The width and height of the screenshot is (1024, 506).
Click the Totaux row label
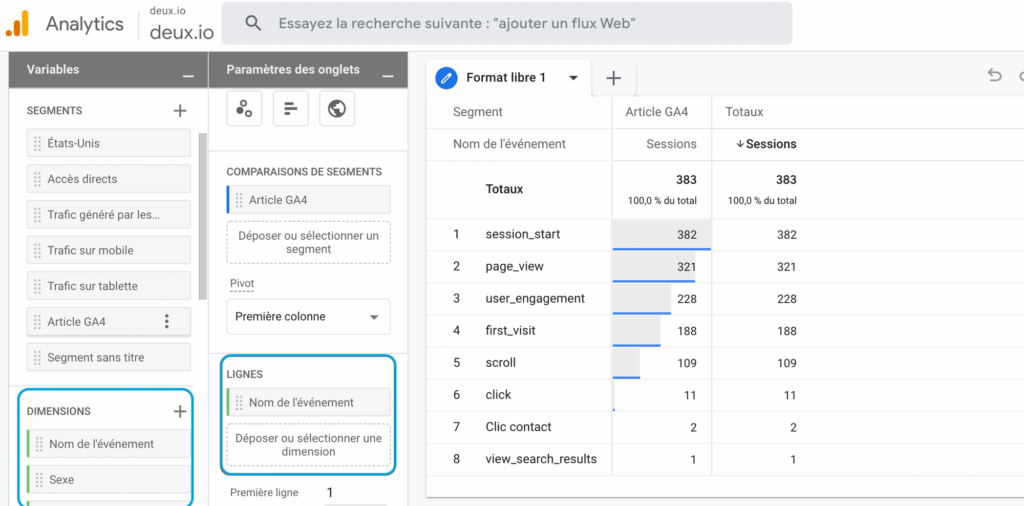[x=504, y=189]
